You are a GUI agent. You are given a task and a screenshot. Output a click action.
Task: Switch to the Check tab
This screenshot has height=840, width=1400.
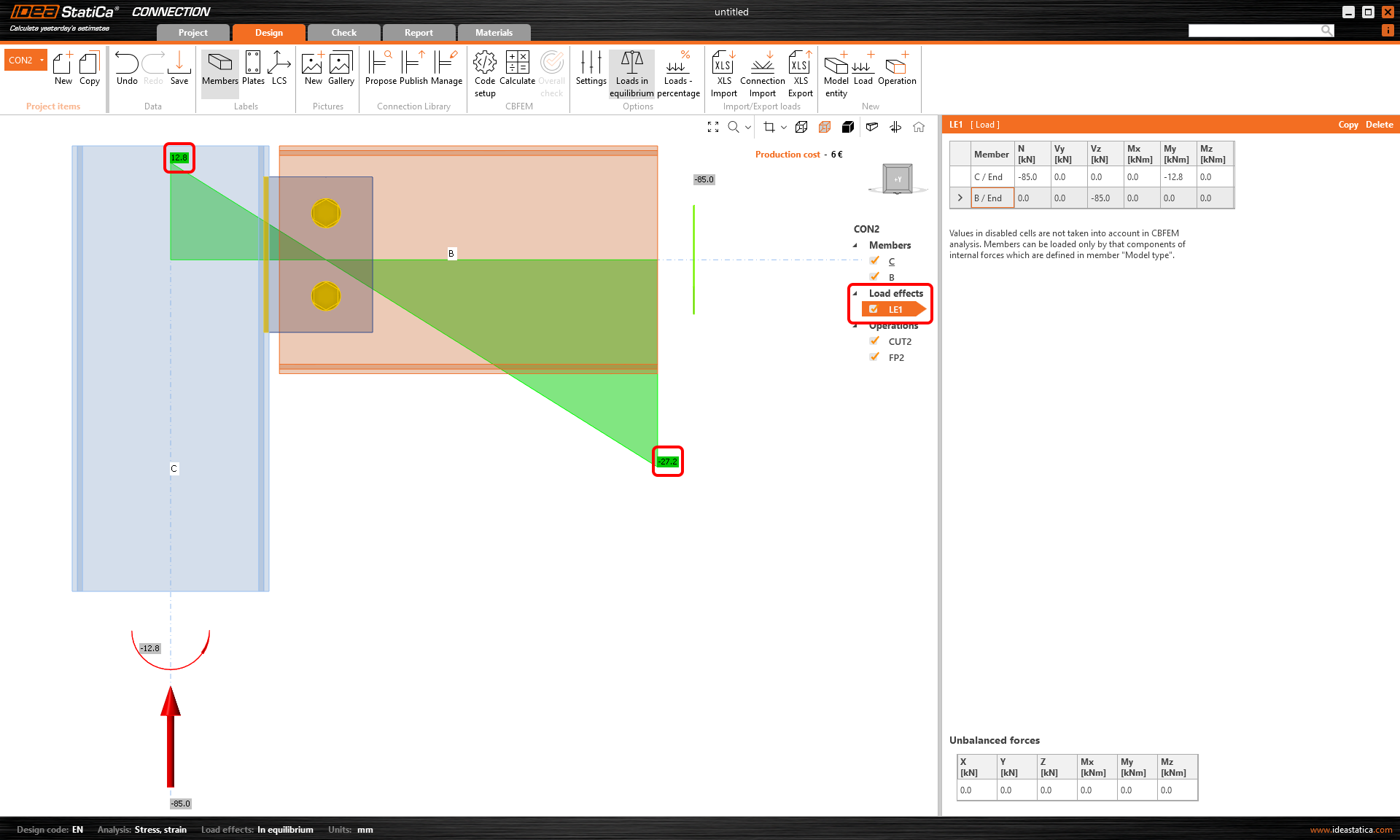[343, 32]
